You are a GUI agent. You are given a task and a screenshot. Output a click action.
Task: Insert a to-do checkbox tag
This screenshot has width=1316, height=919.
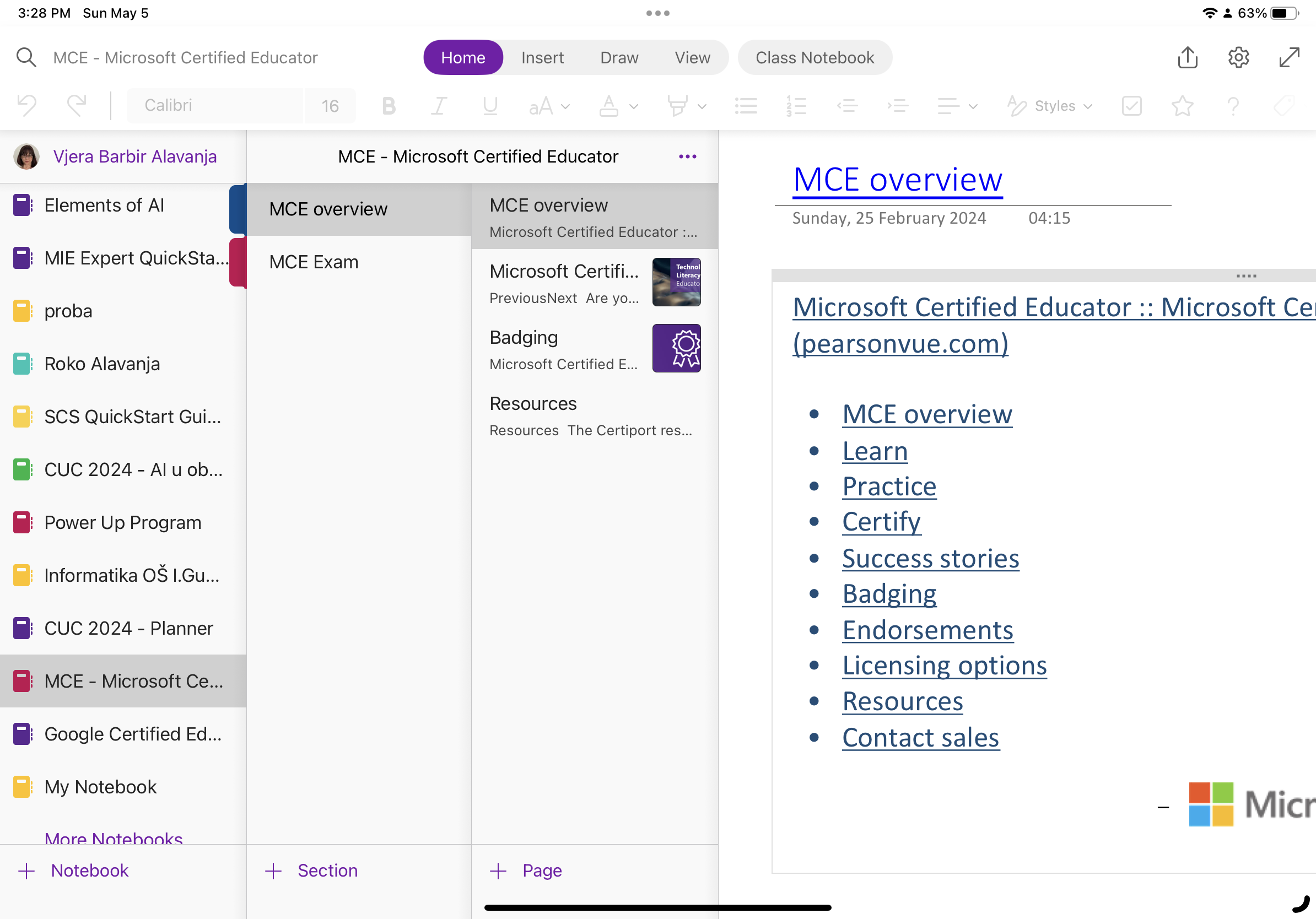tap(1131, 106)
